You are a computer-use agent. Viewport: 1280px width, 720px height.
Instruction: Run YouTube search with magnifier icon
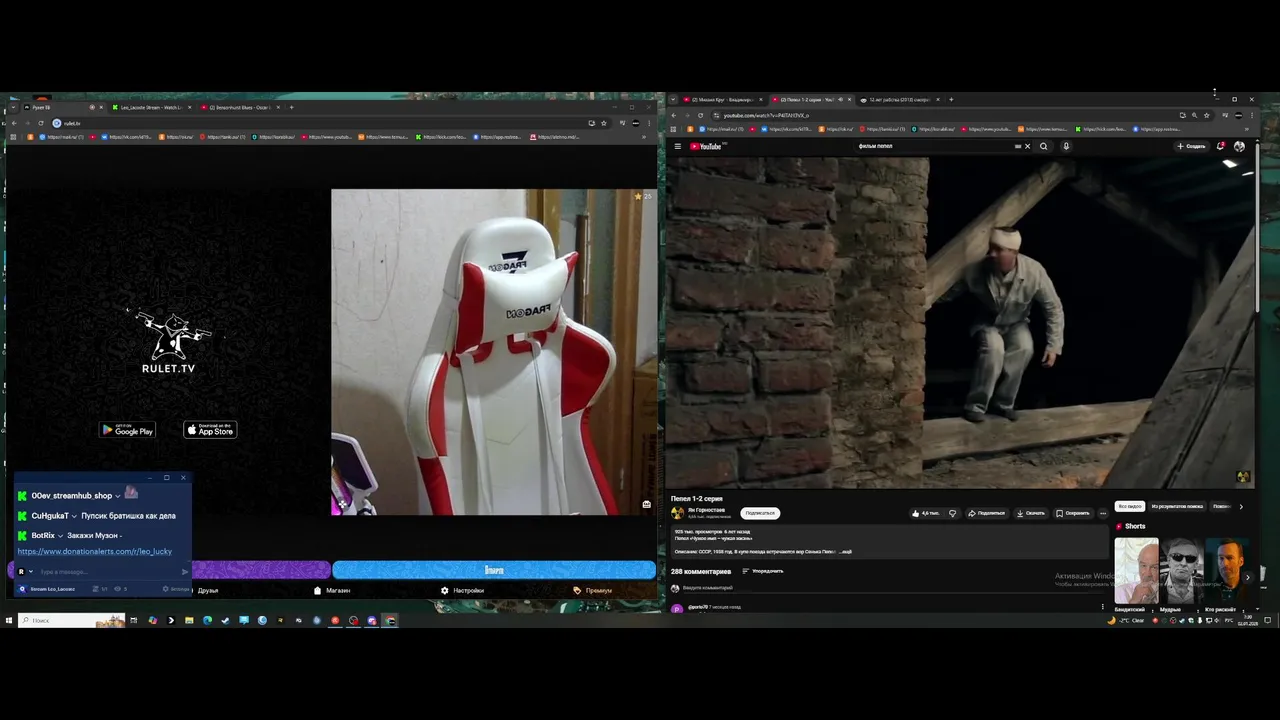point(1043,146)
